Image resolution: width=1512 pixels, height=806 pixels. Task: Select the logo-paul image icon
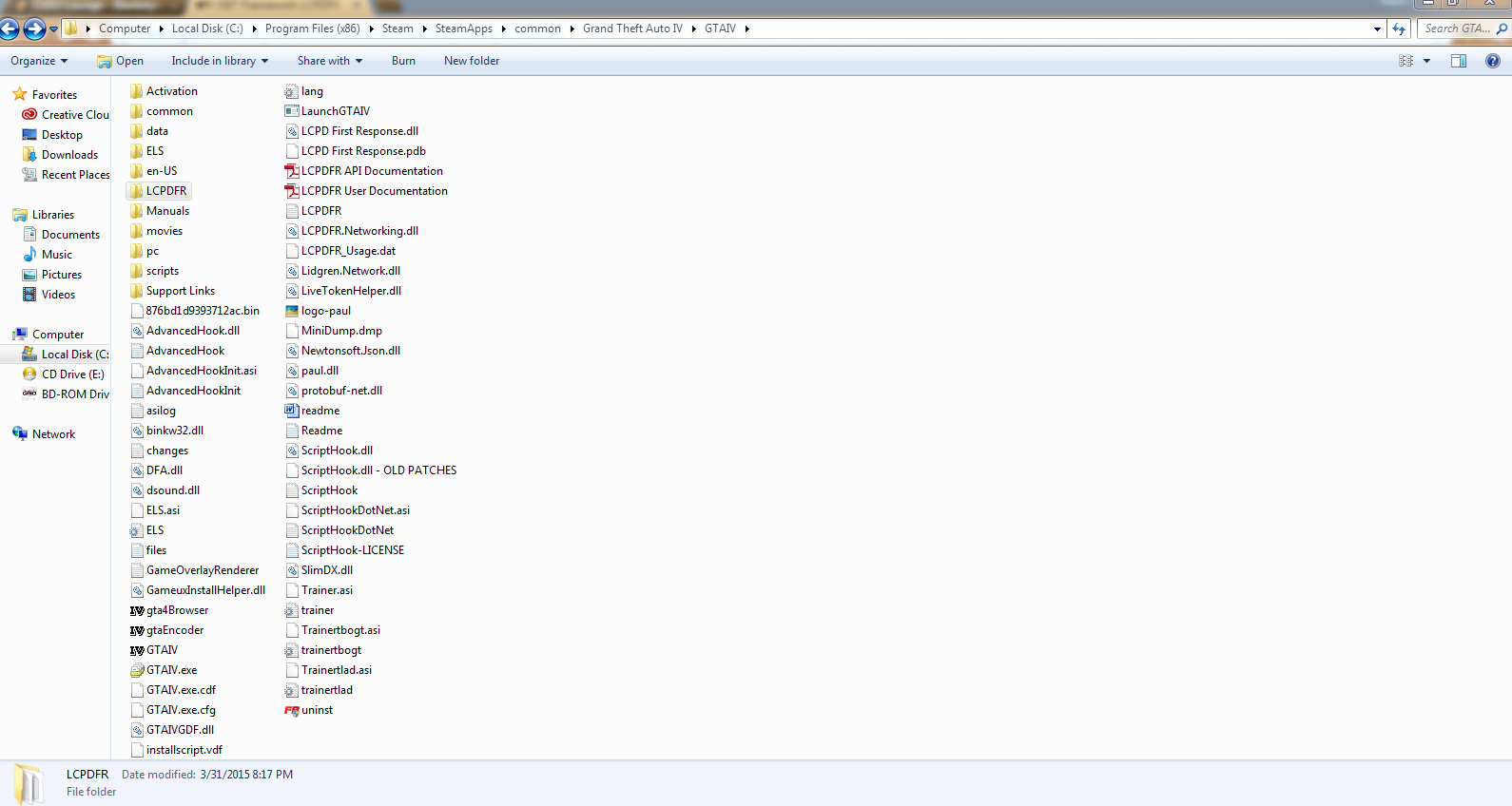pos(292,311)
